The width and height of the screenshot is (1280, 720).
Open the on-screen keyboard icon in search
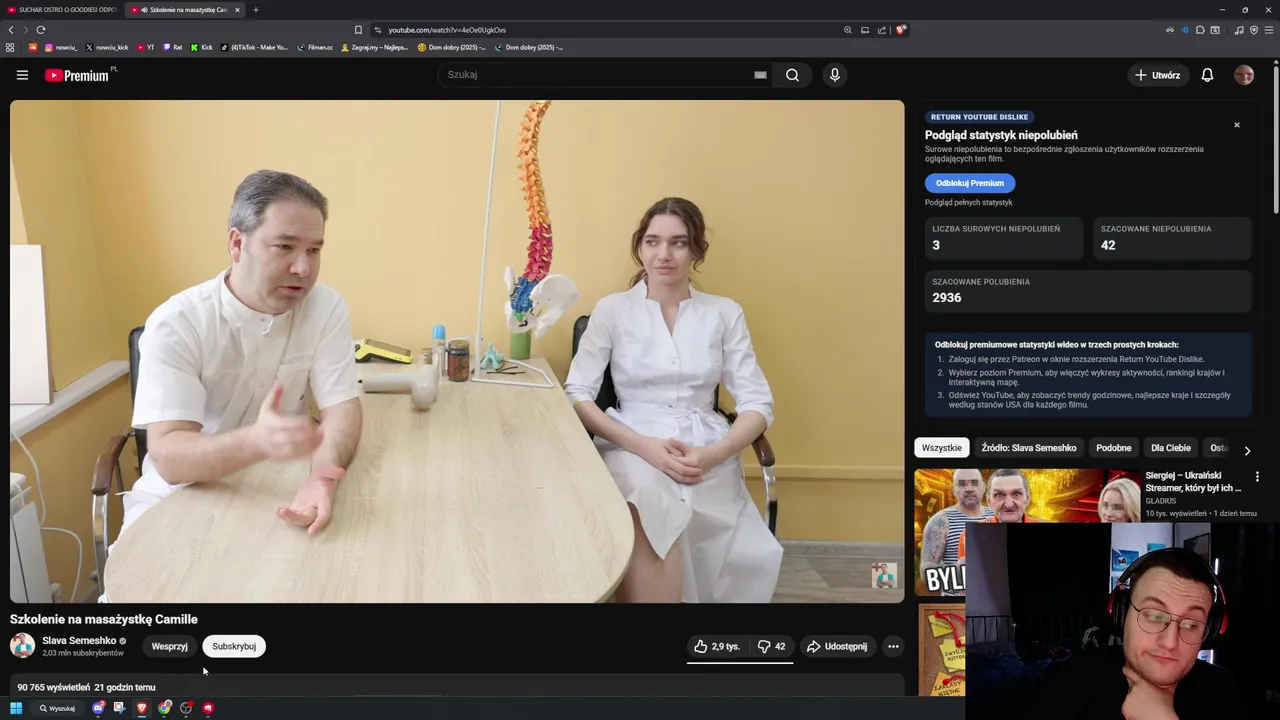click(760, 75)
